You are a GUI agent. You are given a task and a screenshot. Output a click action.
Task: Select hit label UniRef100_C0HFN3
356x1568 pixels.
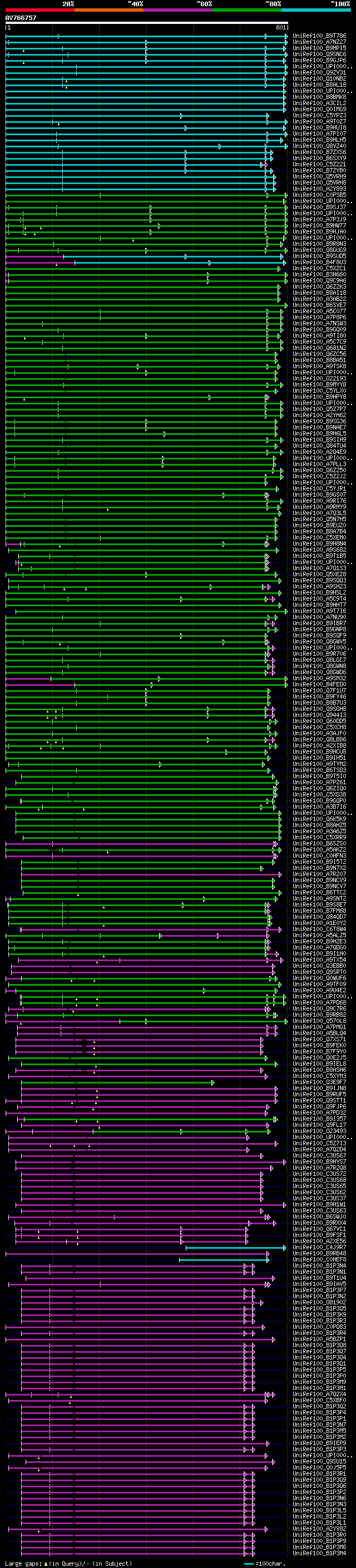(x=319, y=855)
